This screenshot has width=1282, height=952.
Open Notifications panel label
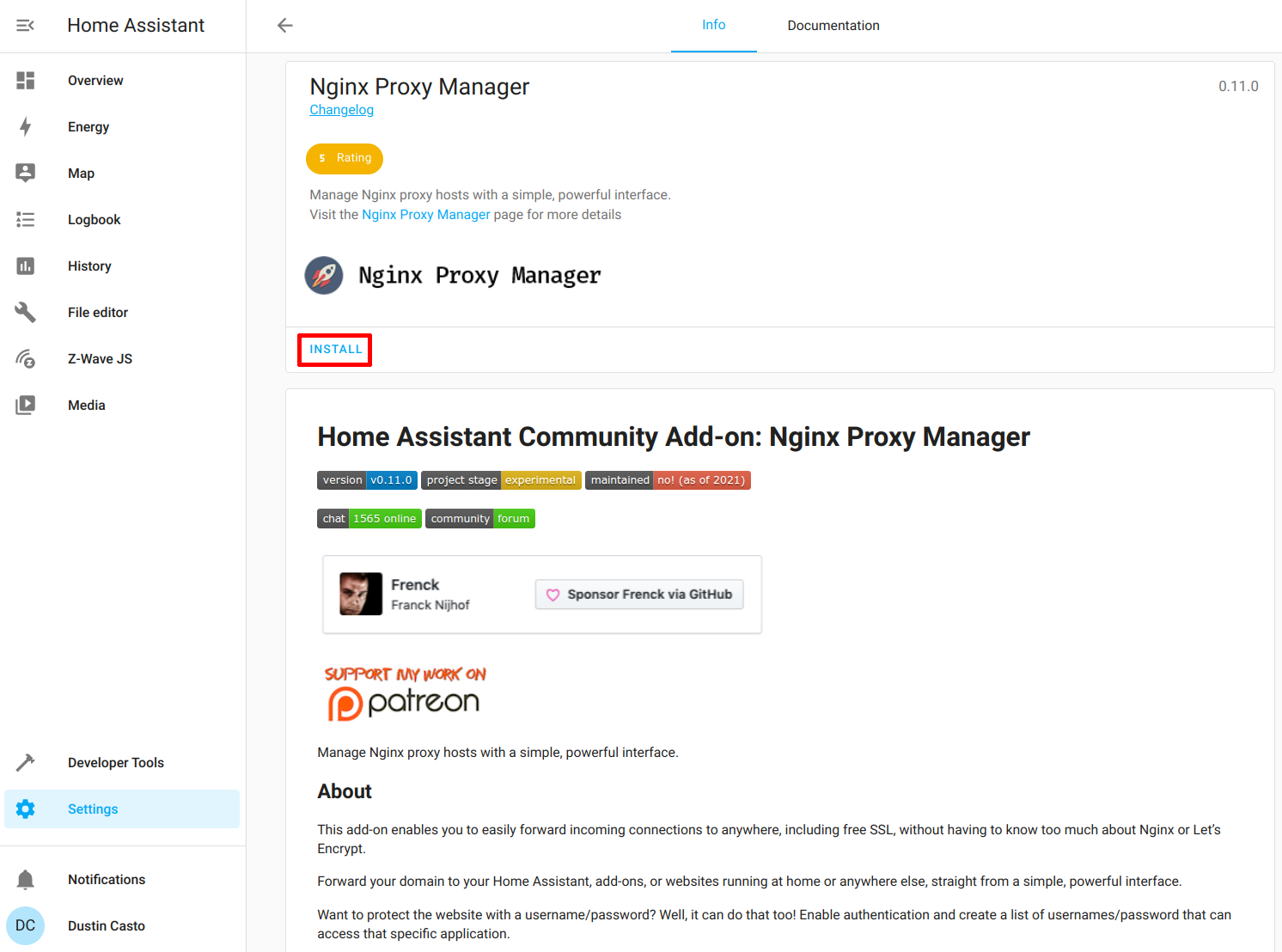[x=107, y=880]
